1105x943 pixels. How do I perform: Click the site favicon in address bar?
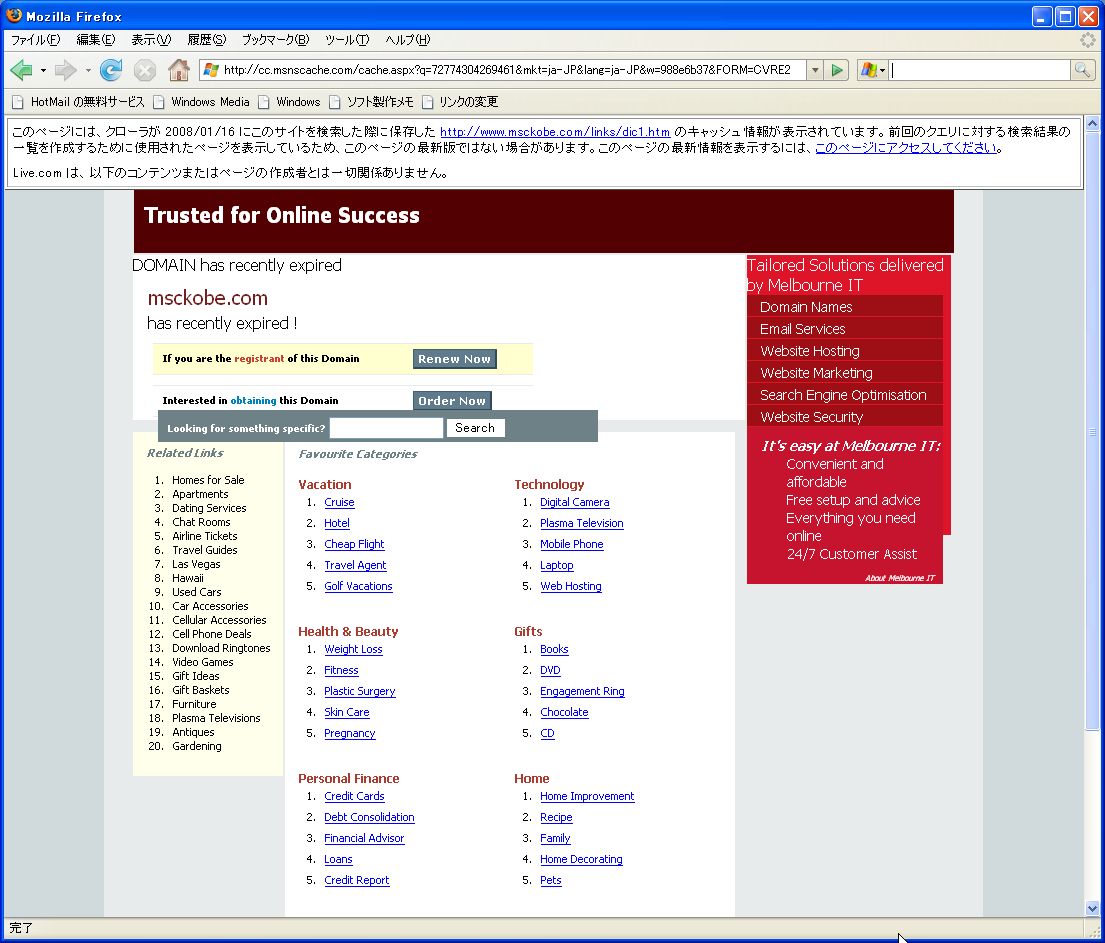(x=211, y=70)
